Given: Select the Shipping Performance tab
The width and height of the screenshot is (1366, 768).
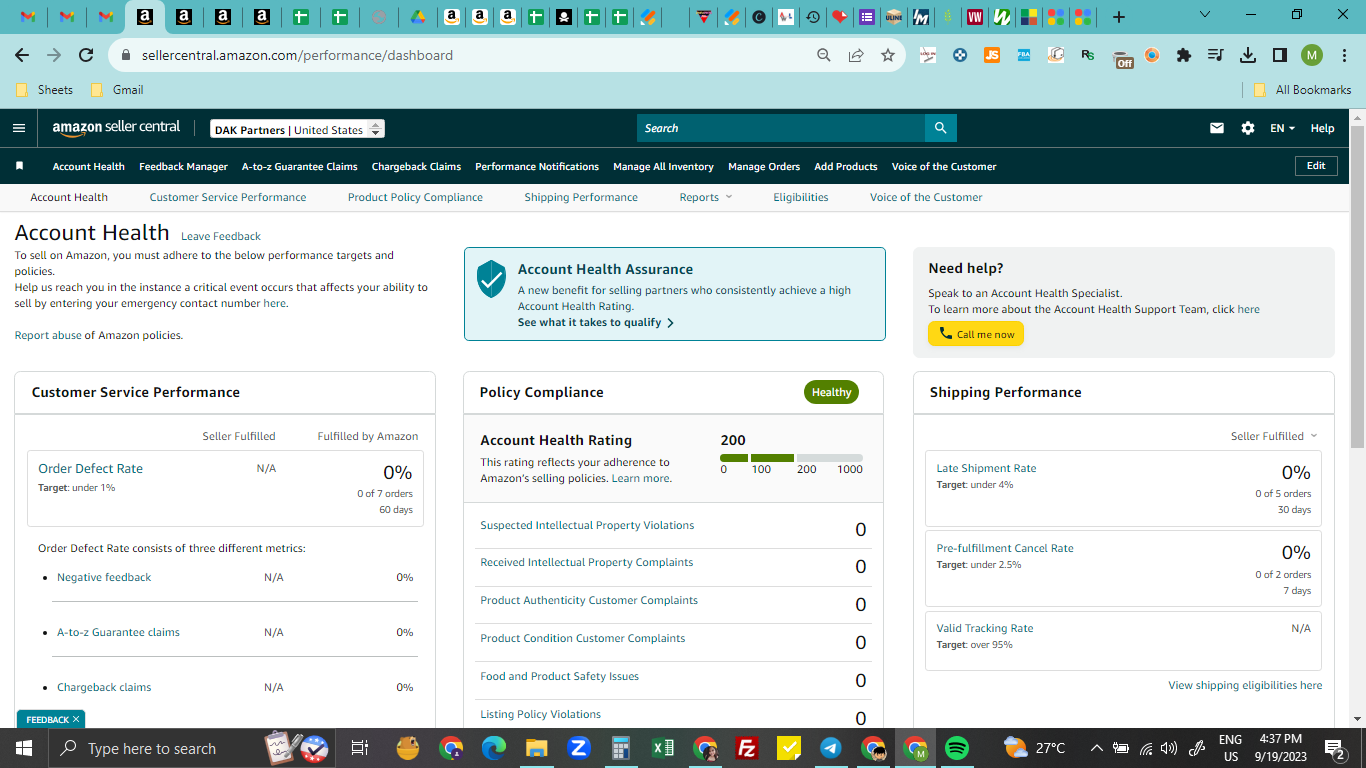Looking at the screenshot, I should point(581,197).
